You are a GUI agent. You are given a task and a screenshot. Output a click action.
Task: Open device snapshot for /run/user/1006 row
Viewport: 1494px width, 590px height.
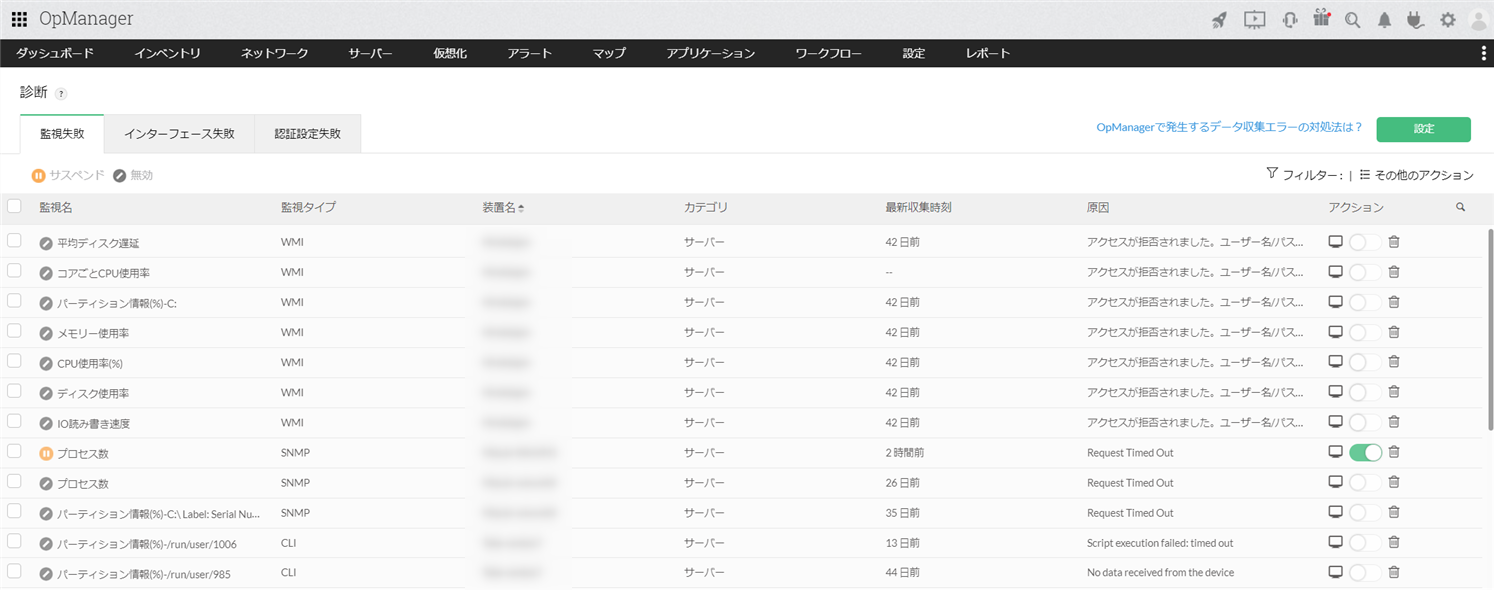[1335, 542]
